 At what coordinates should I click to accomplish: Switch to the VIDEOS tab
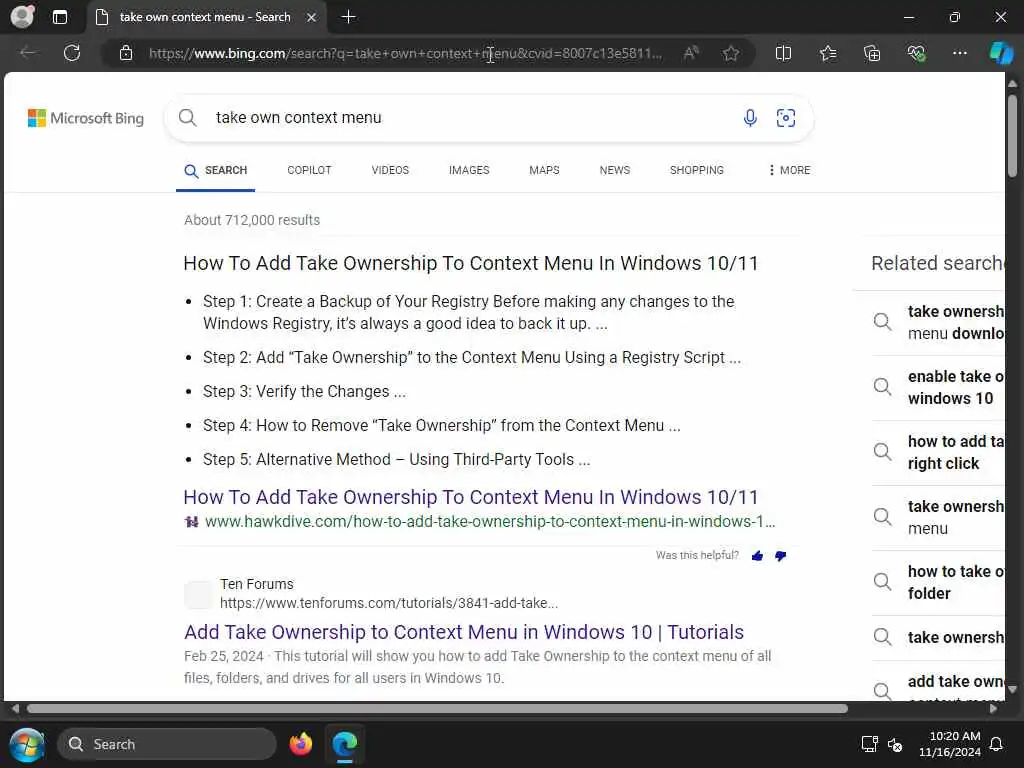point(390,170)
